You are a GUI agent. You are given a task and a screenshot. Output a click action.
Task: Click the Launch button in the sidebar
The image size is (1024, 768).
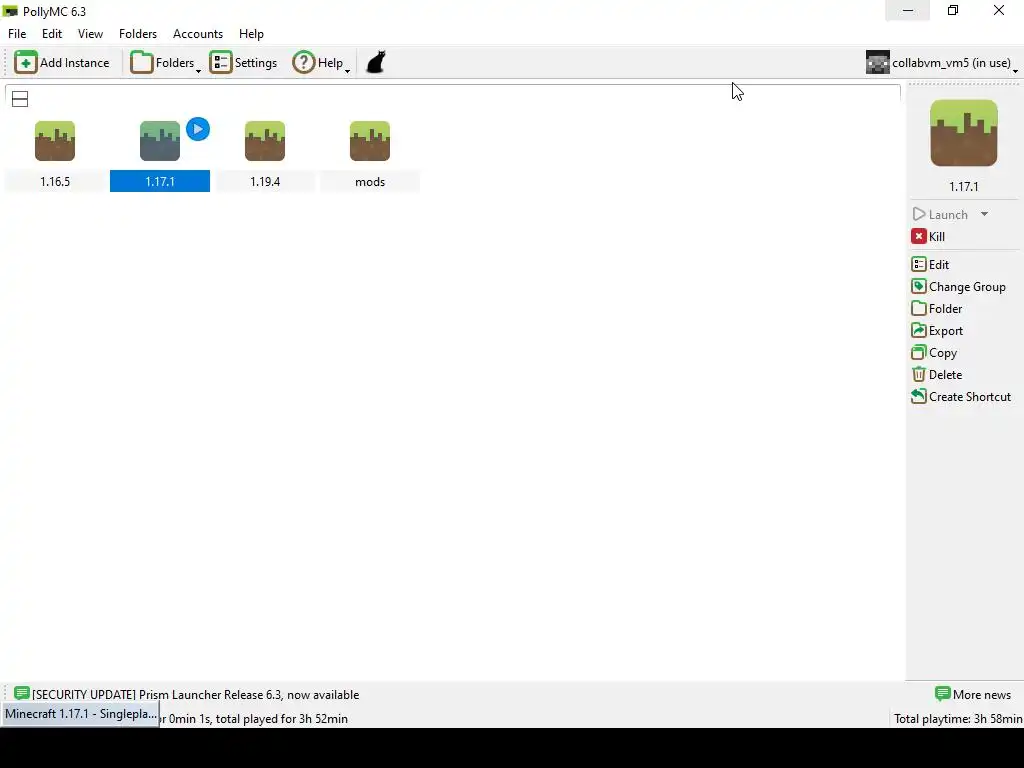(x=940, y=214)
